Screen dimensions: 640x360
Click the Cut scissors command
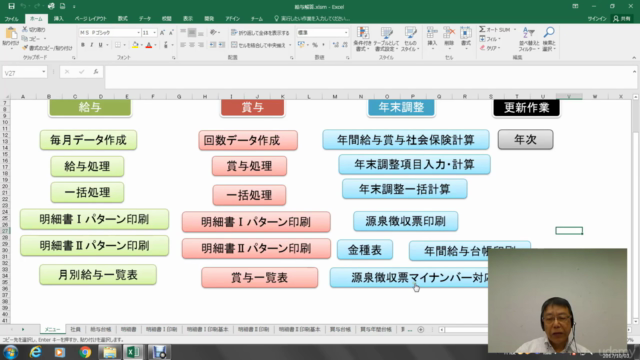coord(33,29)
